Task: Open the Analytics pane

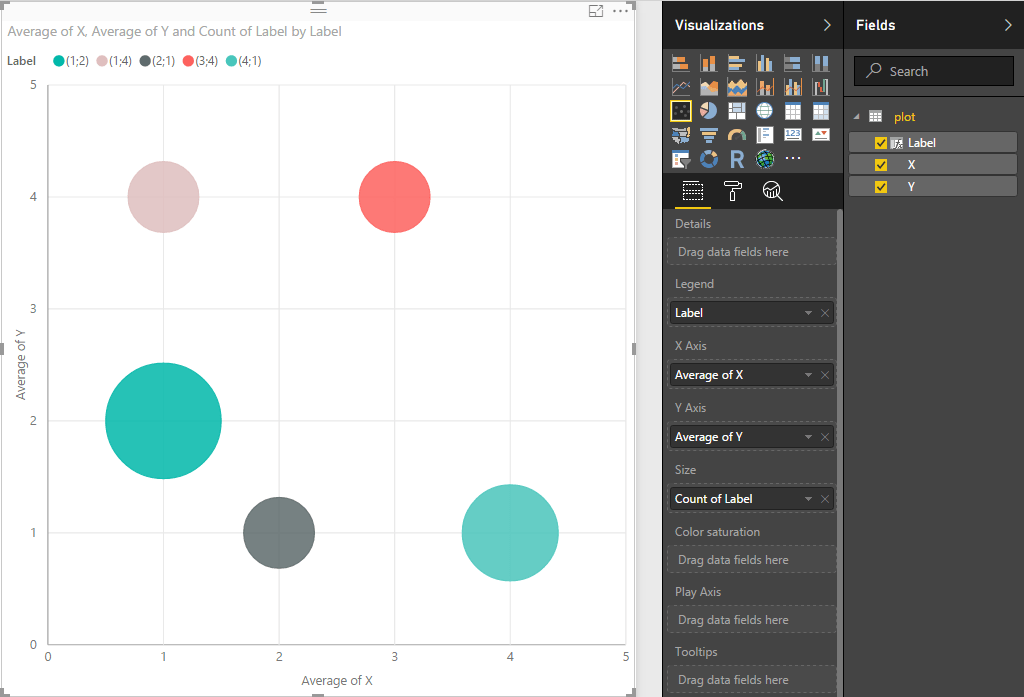Action: (772, 190)
